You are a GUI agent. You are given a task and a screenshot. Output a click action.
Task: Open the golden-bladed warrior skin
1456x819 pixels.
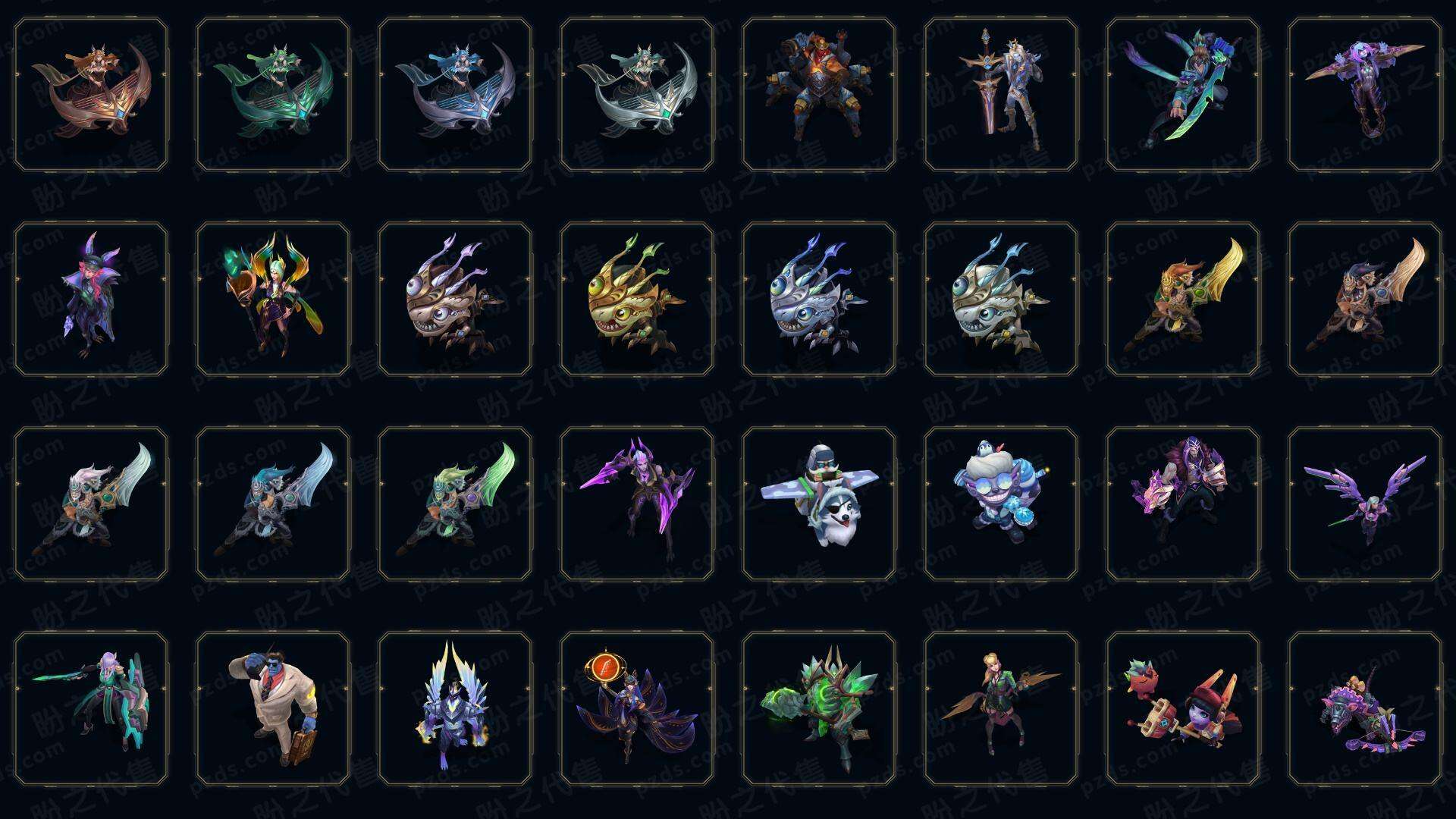(1183, 299)
